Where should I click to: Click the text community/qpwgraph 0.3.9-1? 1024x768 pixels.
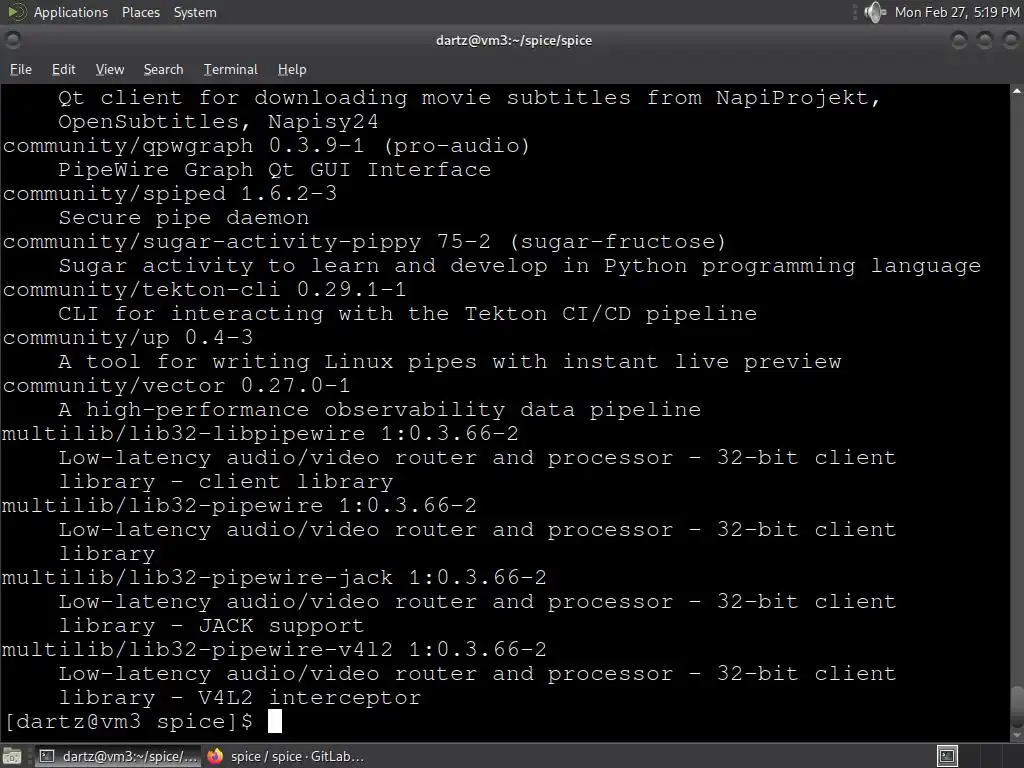click(x=184, y=146)
